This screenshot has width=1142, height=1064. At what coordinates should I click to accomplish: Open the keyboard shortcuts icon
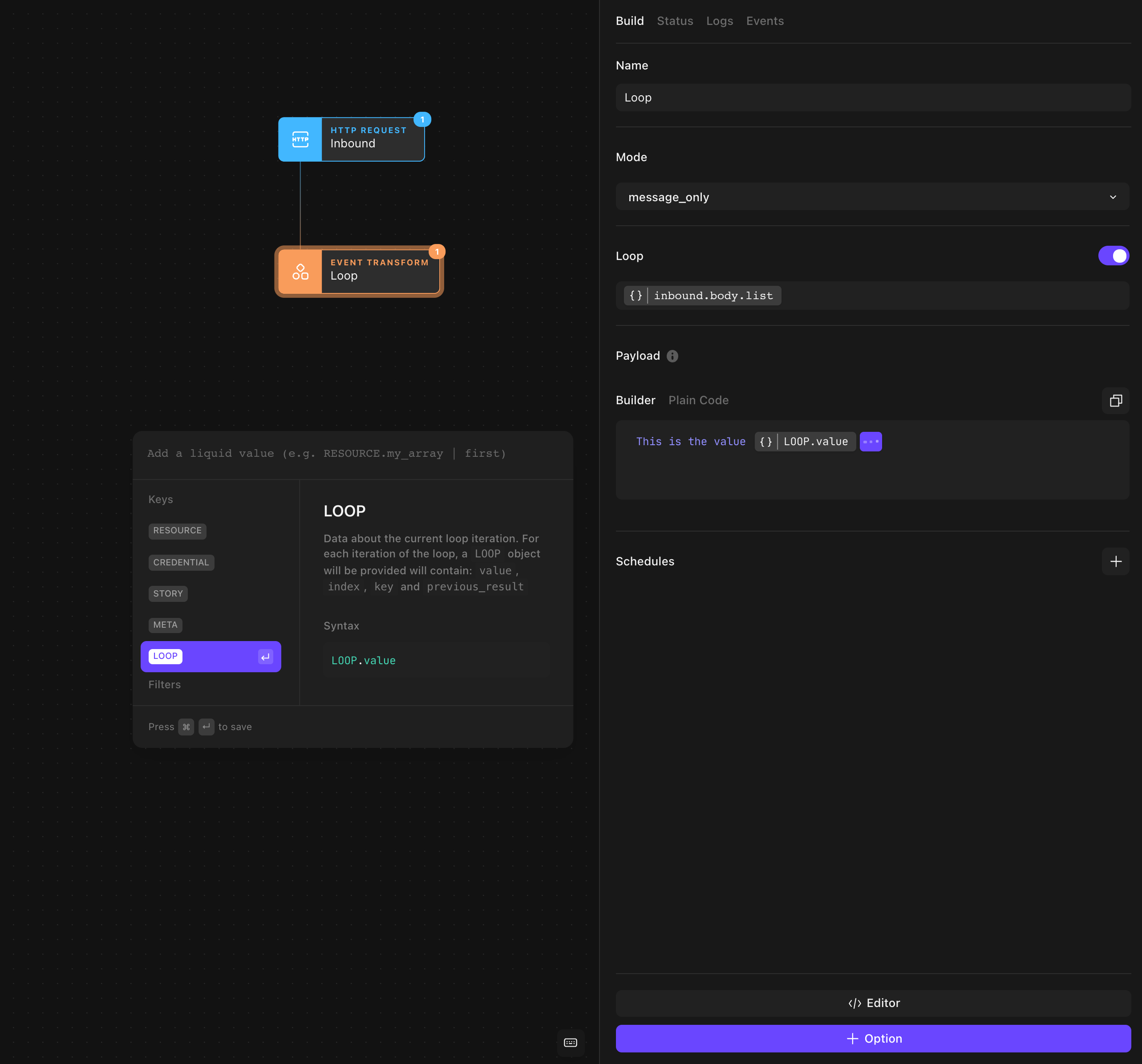571,1043
